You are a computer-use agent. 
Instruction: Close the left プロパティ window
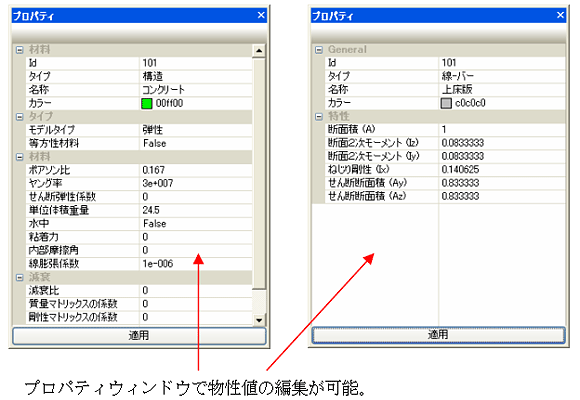point(261,15)
